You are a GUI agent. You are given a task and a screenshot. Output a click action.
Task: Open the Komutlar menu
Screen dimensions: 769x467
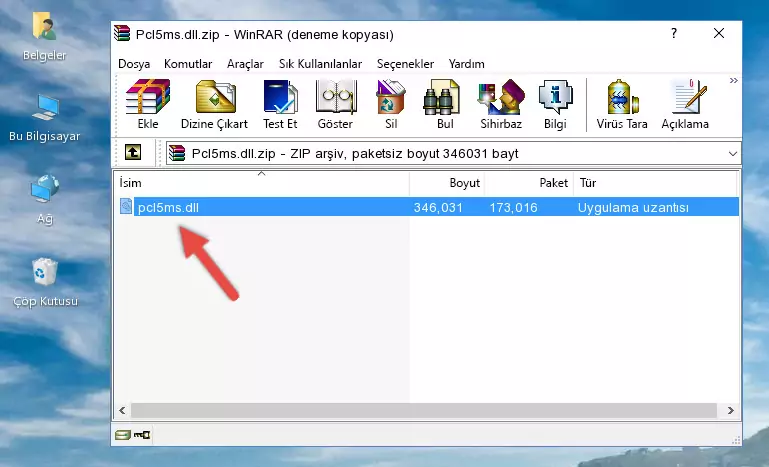(188, 64)
